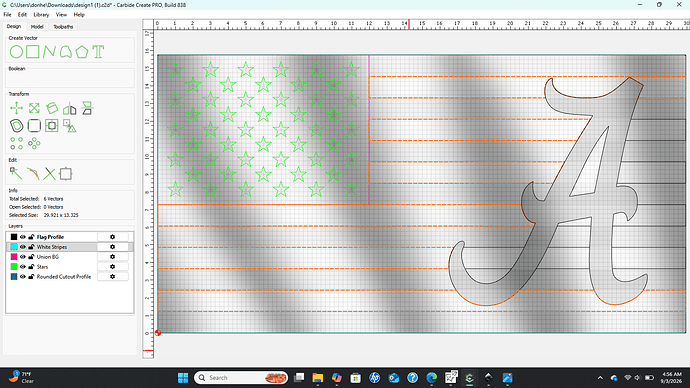Hide the Union BG layer
Image resolution: width=690 pixels, height=388 pixels.
click(x=23, y=257)
